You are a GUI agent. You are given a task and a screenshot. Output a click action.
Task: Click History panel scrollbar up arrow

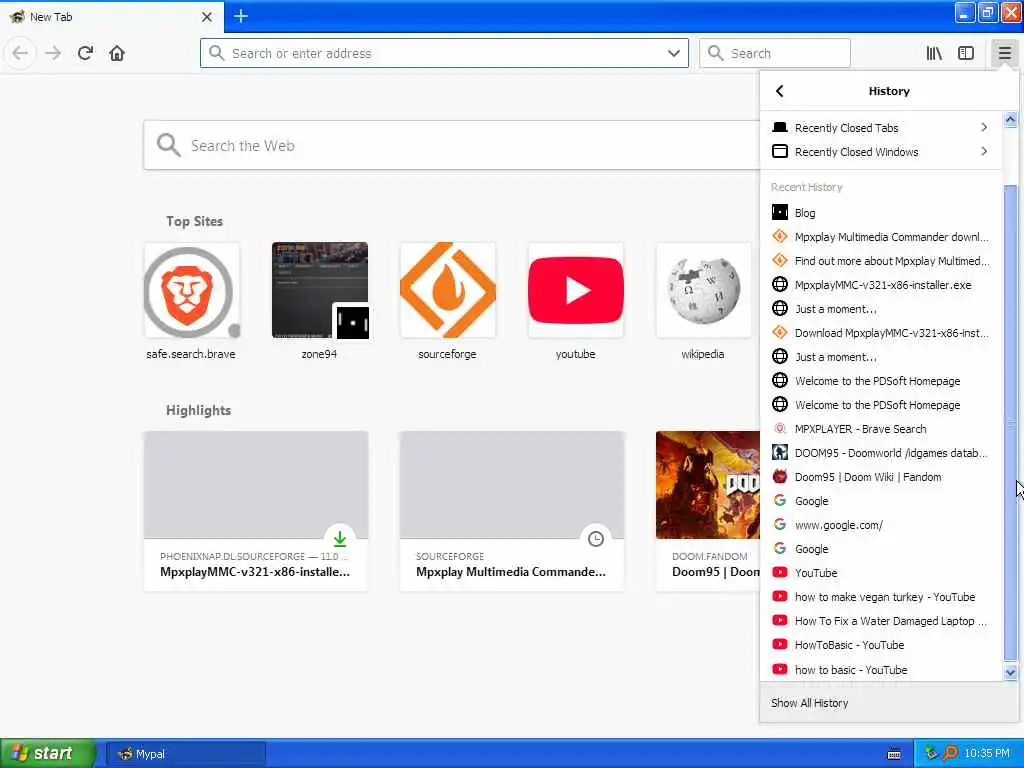pos(1010,120)
